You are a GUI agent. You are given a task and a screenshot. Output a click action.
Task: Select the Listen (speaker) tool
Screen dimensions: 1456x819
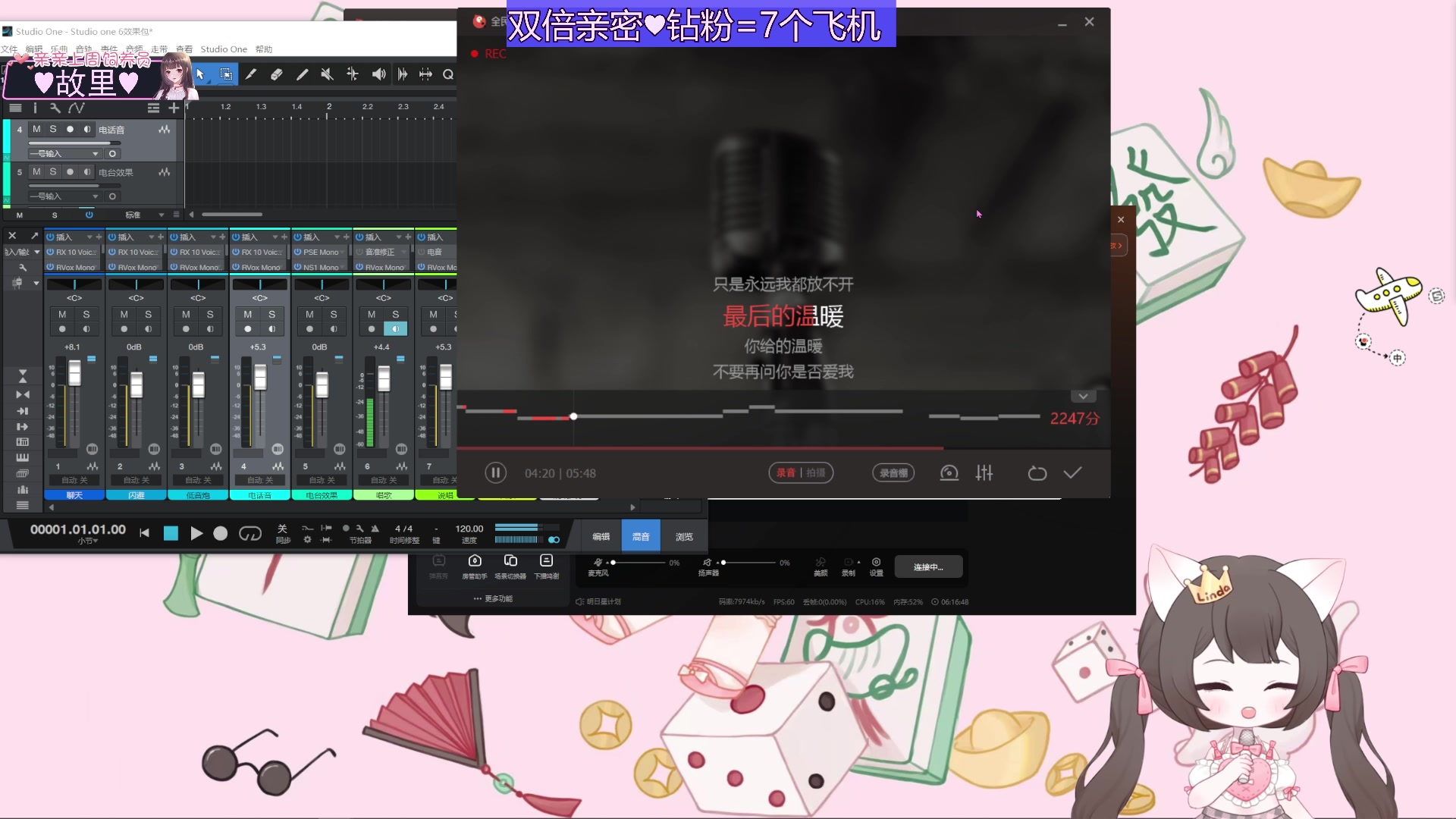coord(378,74)
